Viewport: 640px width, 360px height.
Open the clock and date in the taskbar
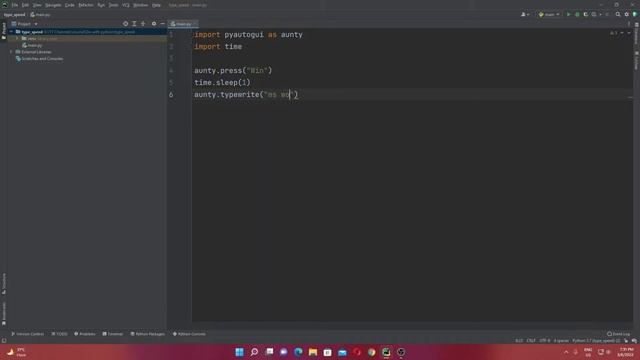626,352
